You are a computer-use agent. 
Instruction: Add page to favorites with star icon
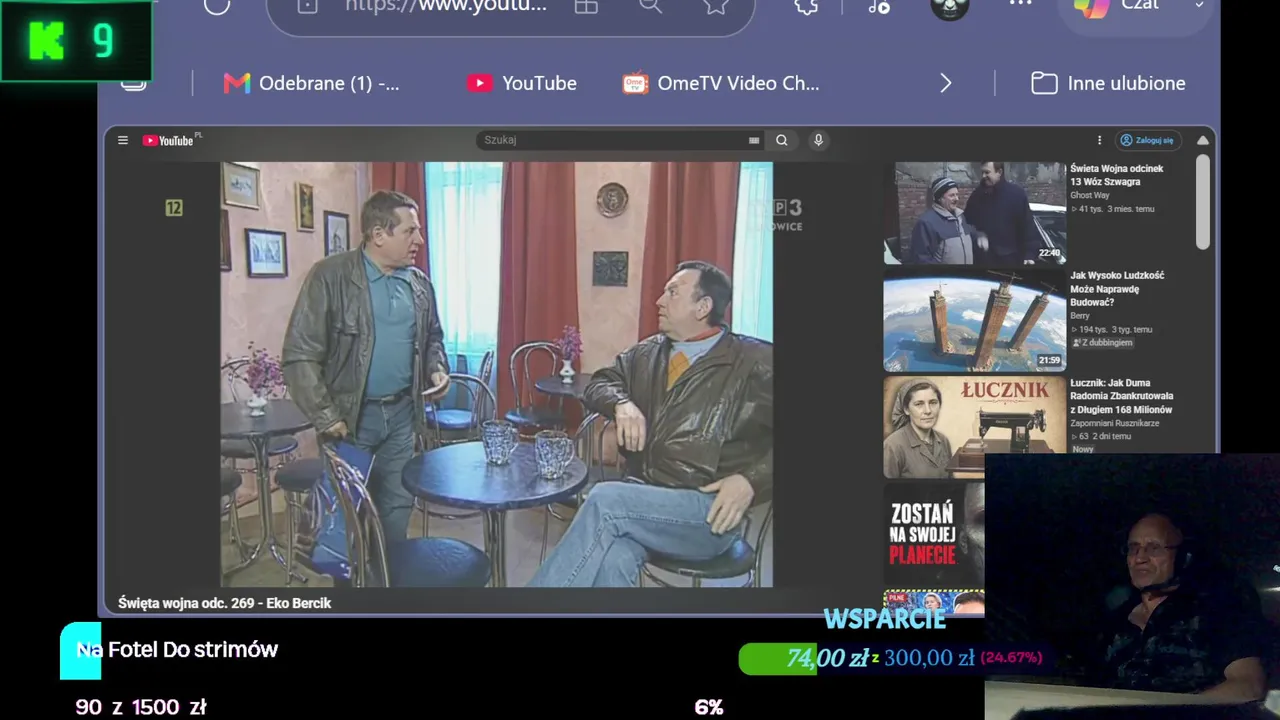click(x=716, y=6)
